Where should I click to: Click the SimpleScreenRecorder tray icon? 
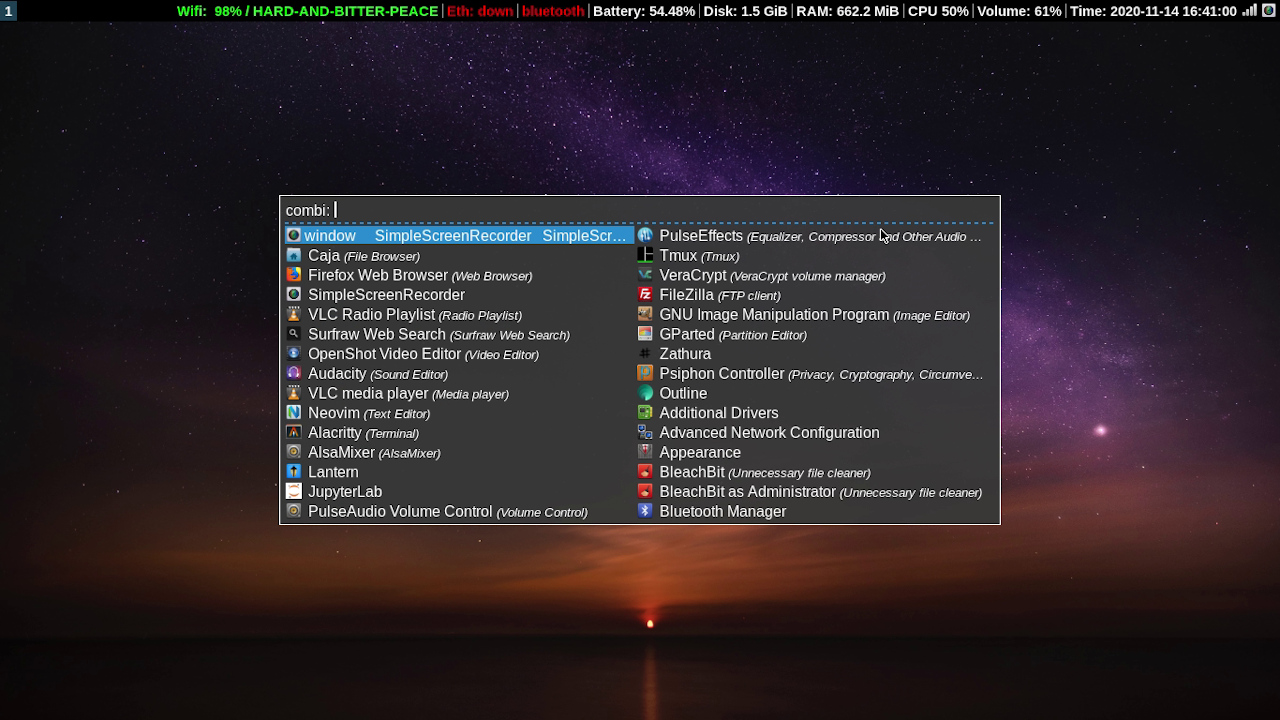click(x=1268, y=10)
